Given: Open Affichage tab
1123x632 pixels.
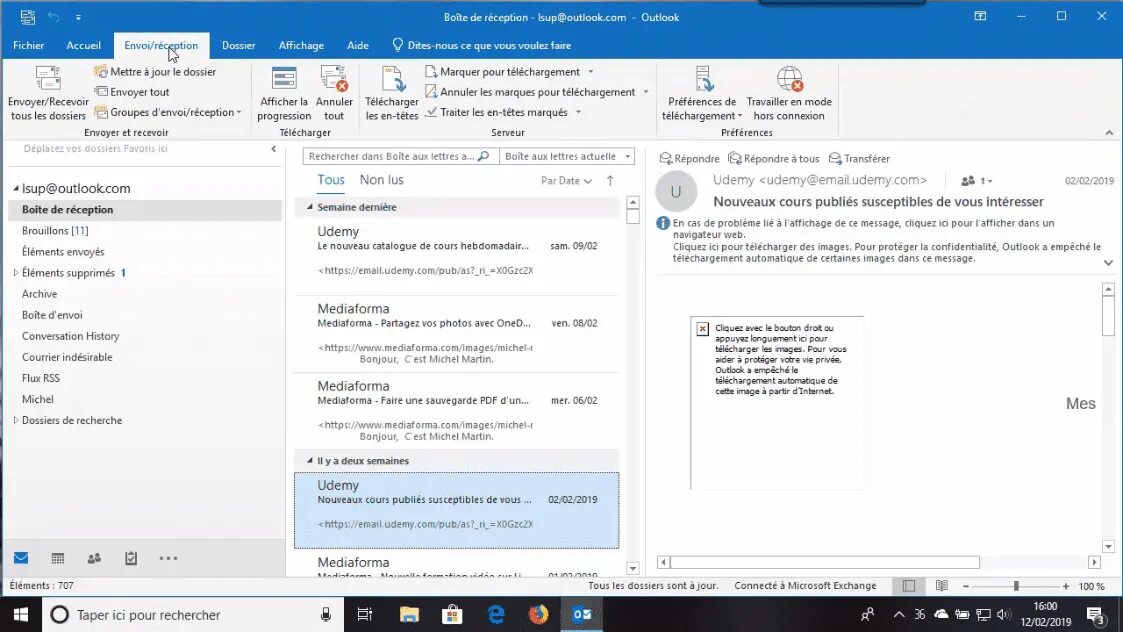Looking at the screenshot, I should tap(301, 45).
